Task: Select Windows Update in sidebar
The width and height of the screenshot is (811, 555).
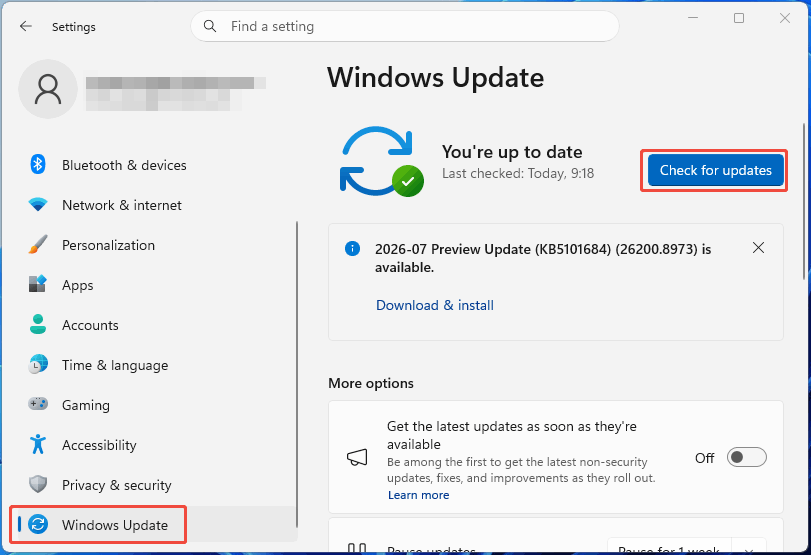Action: pyautogui.click(x=154, y=524)
